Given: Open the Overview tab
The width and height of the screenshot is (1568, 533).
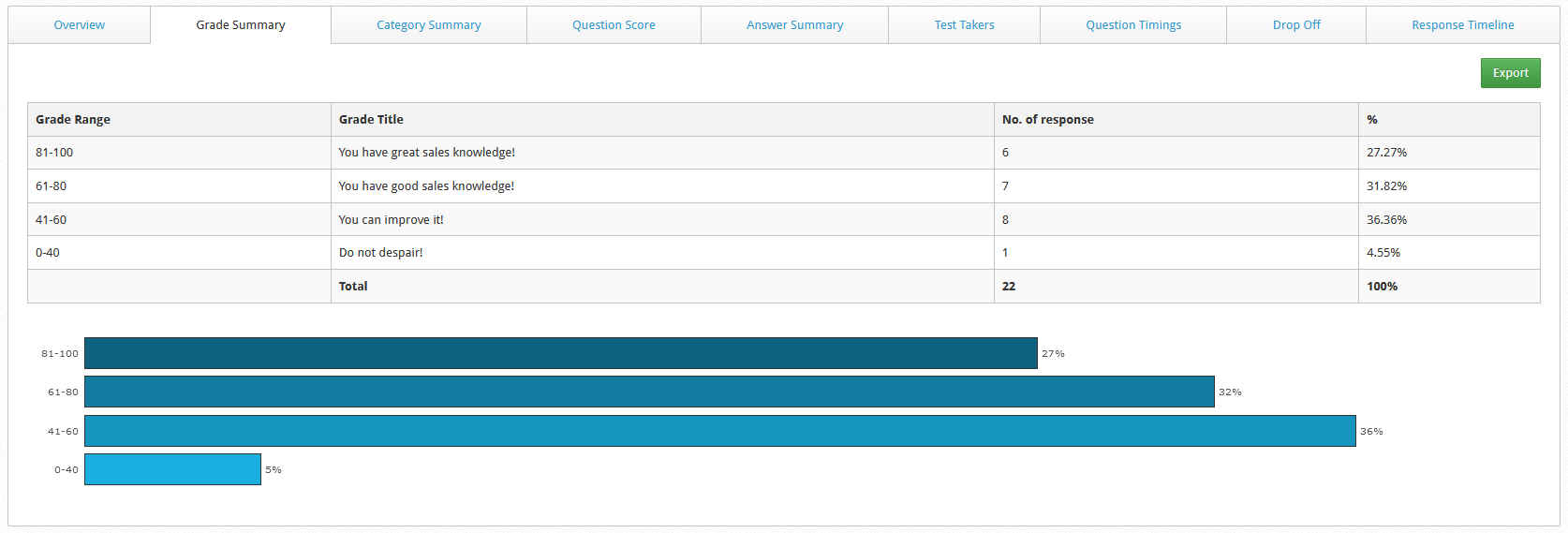Looking at the screenshot, I should coord(80,25).
